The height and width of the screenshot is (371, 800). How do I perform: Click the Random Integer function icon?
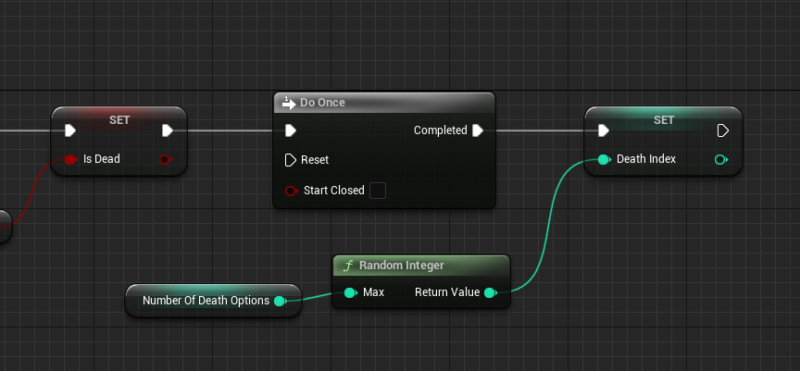click(348, 266)
